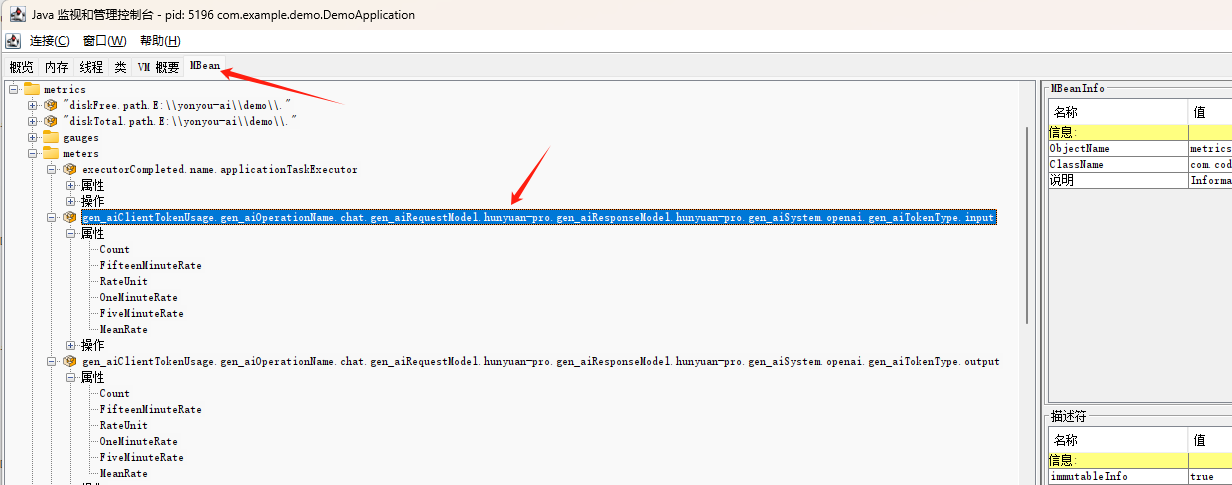The height and width of the screenshot is (485, 1232).
Task: Switch to the 线程 tab
Action: click(92, 67)
